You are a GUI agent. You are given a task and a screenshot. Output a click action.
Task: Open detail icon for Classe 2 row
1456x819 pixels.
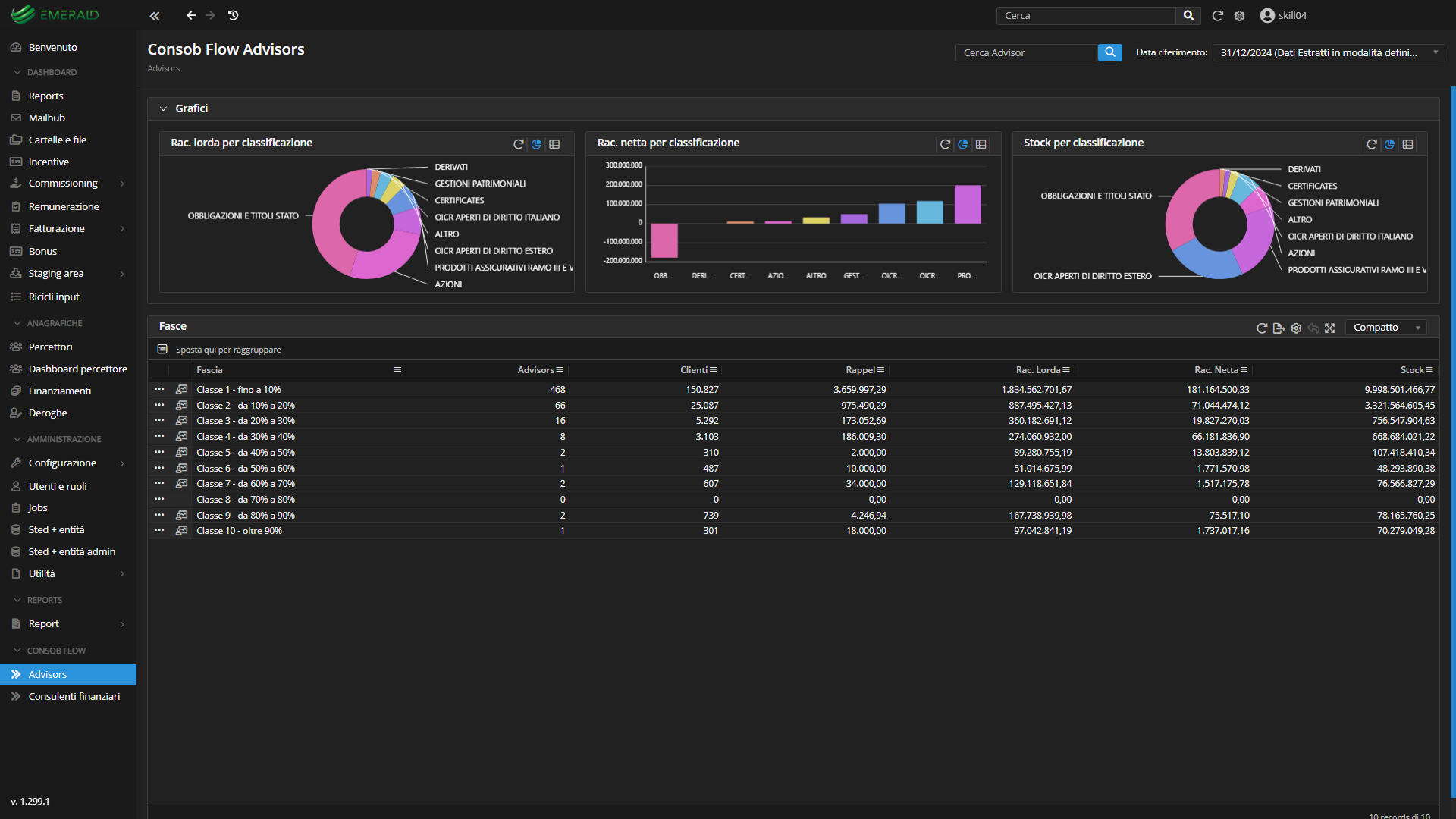point(182,405)
